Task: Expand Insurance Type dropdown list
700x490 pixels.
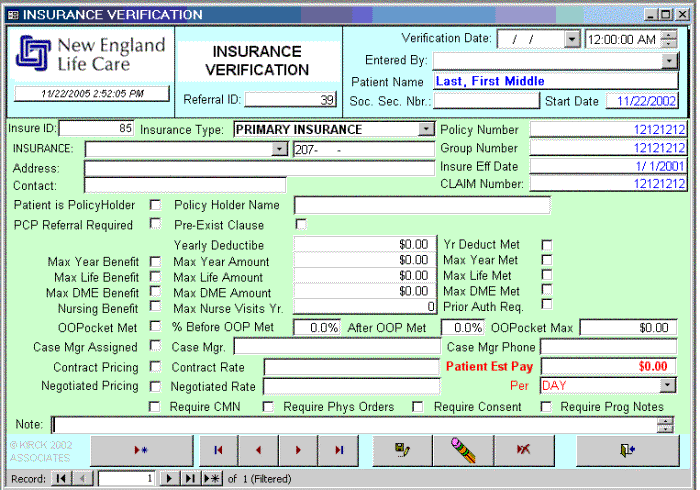Action: click(426, 129)
